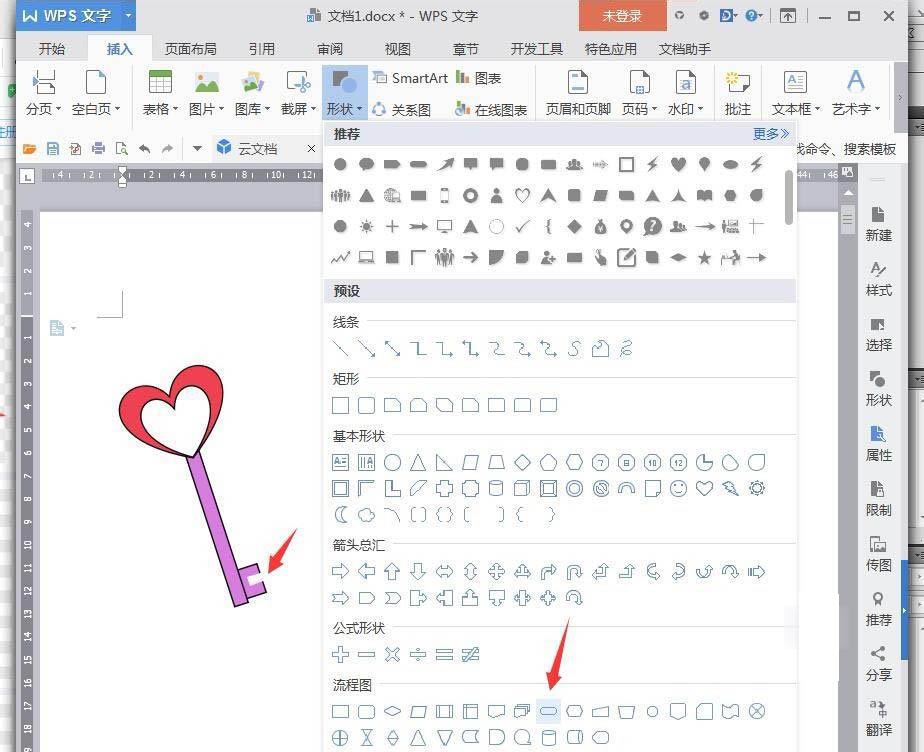Open the 审阅 tab
This screenshot has height=752, width=924.
pos(329,49)
